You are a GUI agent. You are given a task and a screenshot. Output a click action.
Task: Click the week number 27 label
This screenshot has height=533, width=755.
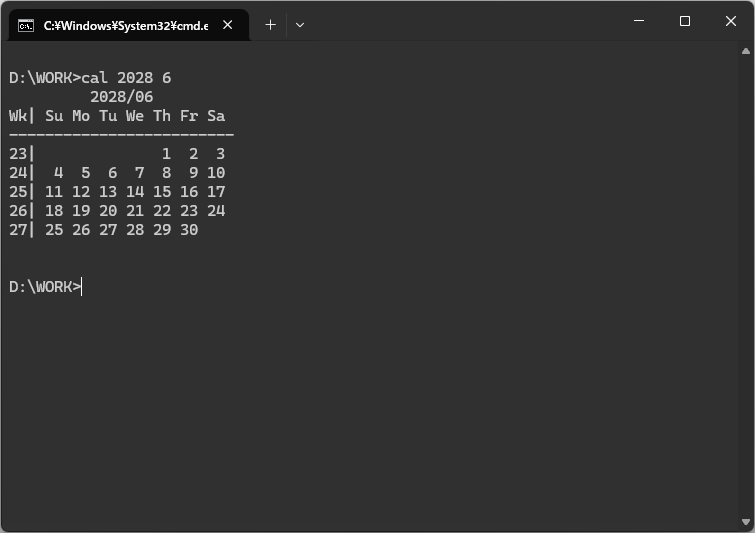point(18,230)
